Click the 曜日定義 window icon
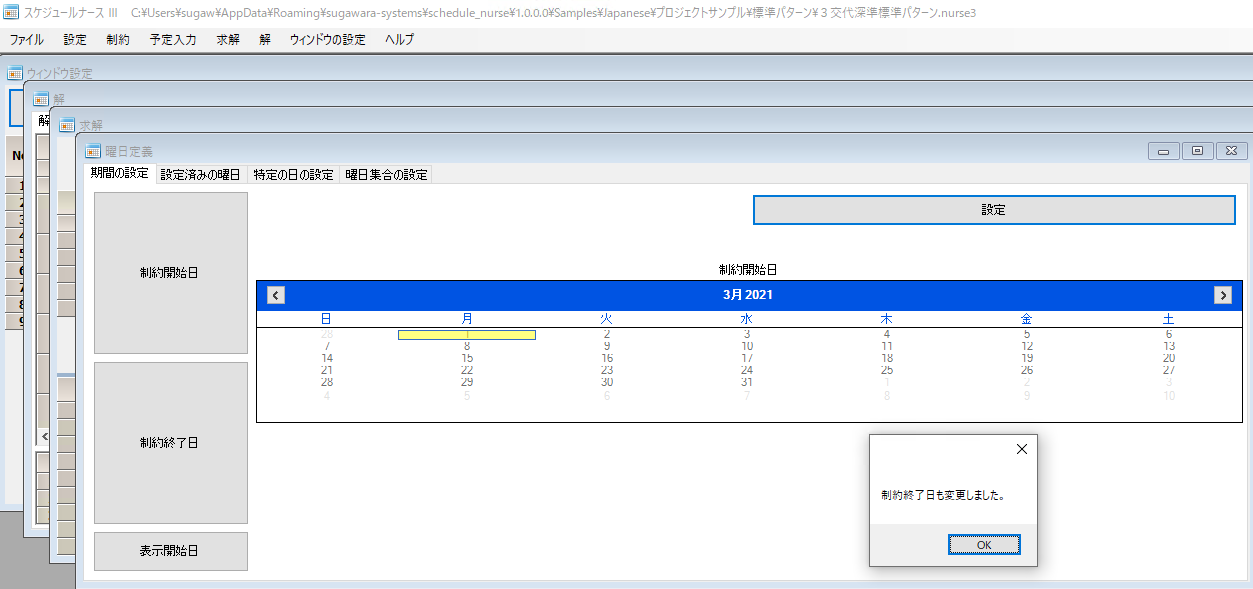1253x589 pixels. point(93,151)
